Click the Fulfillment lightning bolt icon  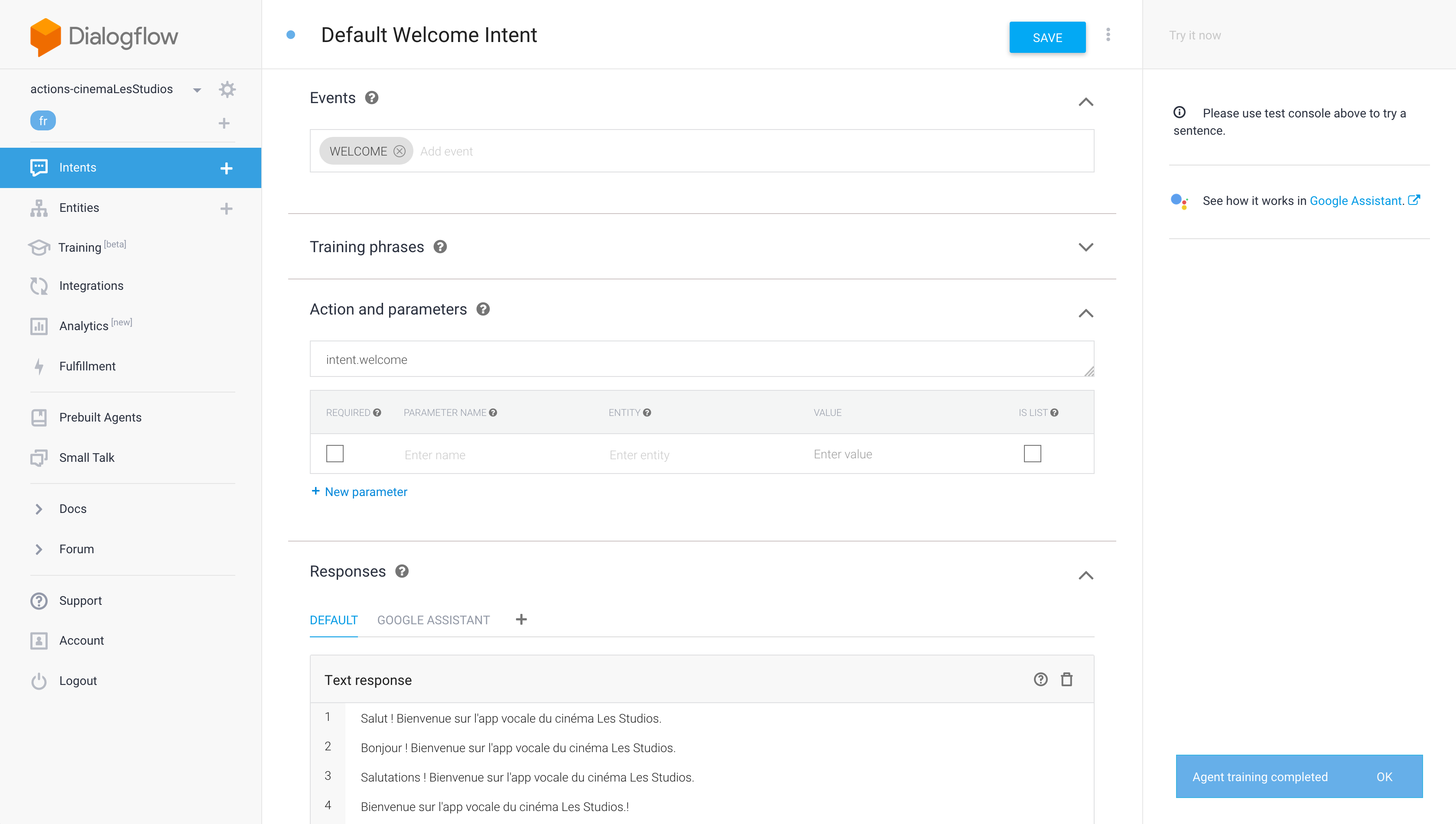39,366
